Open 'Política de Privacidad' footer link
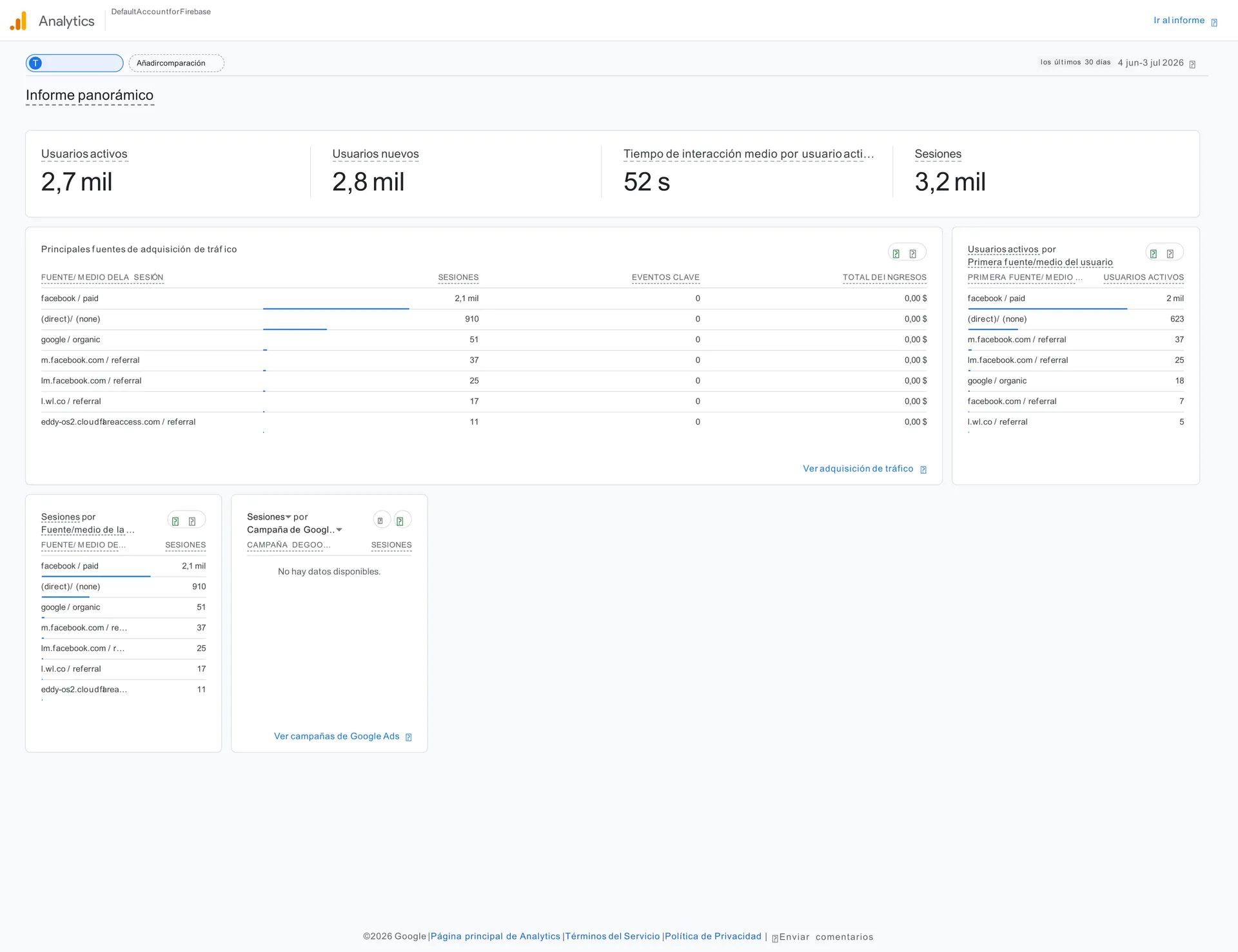This screenshot has height=952, width=1238. pyautogui.click(x=713, y=937)
